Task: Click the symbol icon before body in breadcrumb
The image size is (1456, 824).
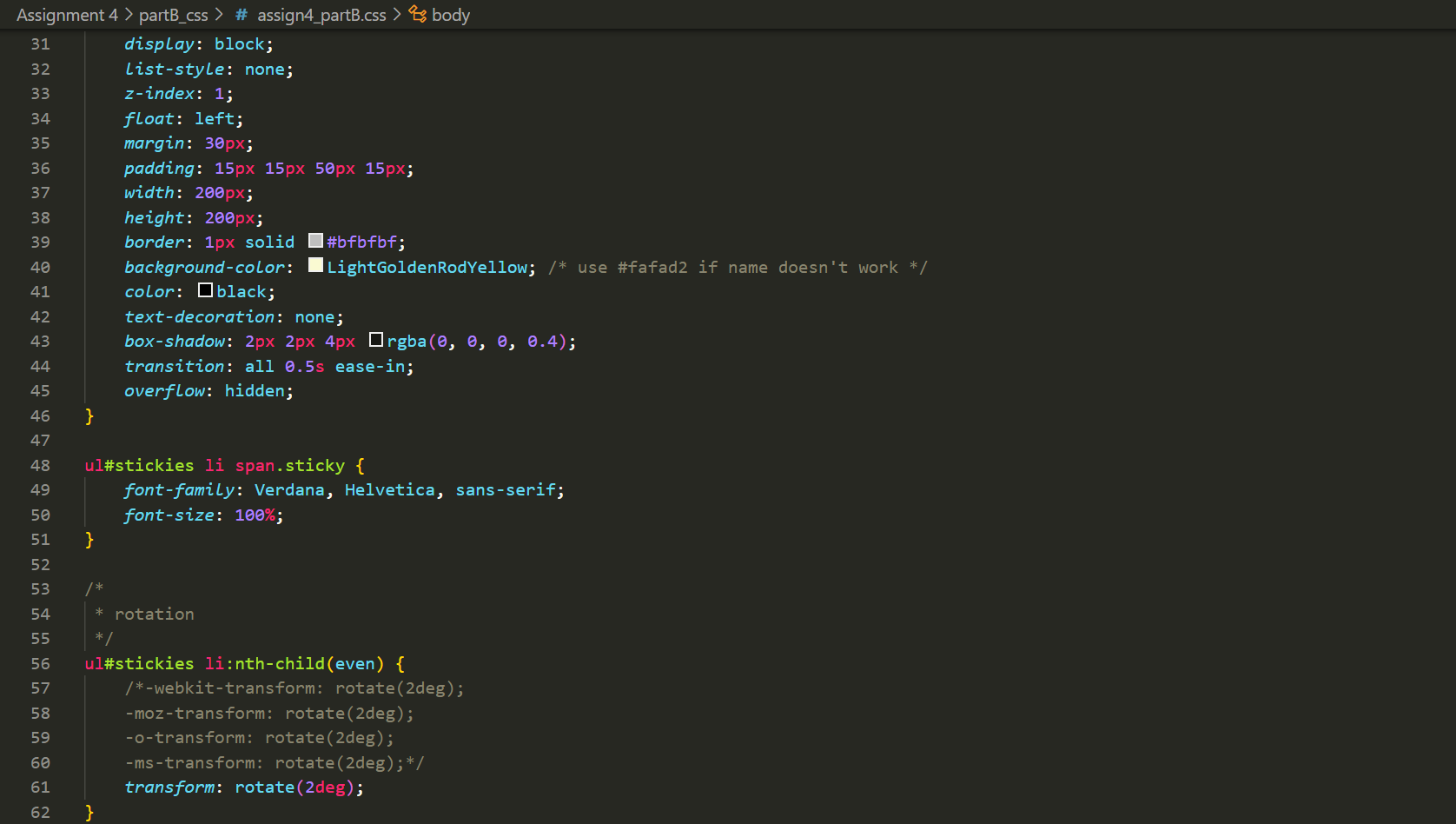Action: coord(416,15)
